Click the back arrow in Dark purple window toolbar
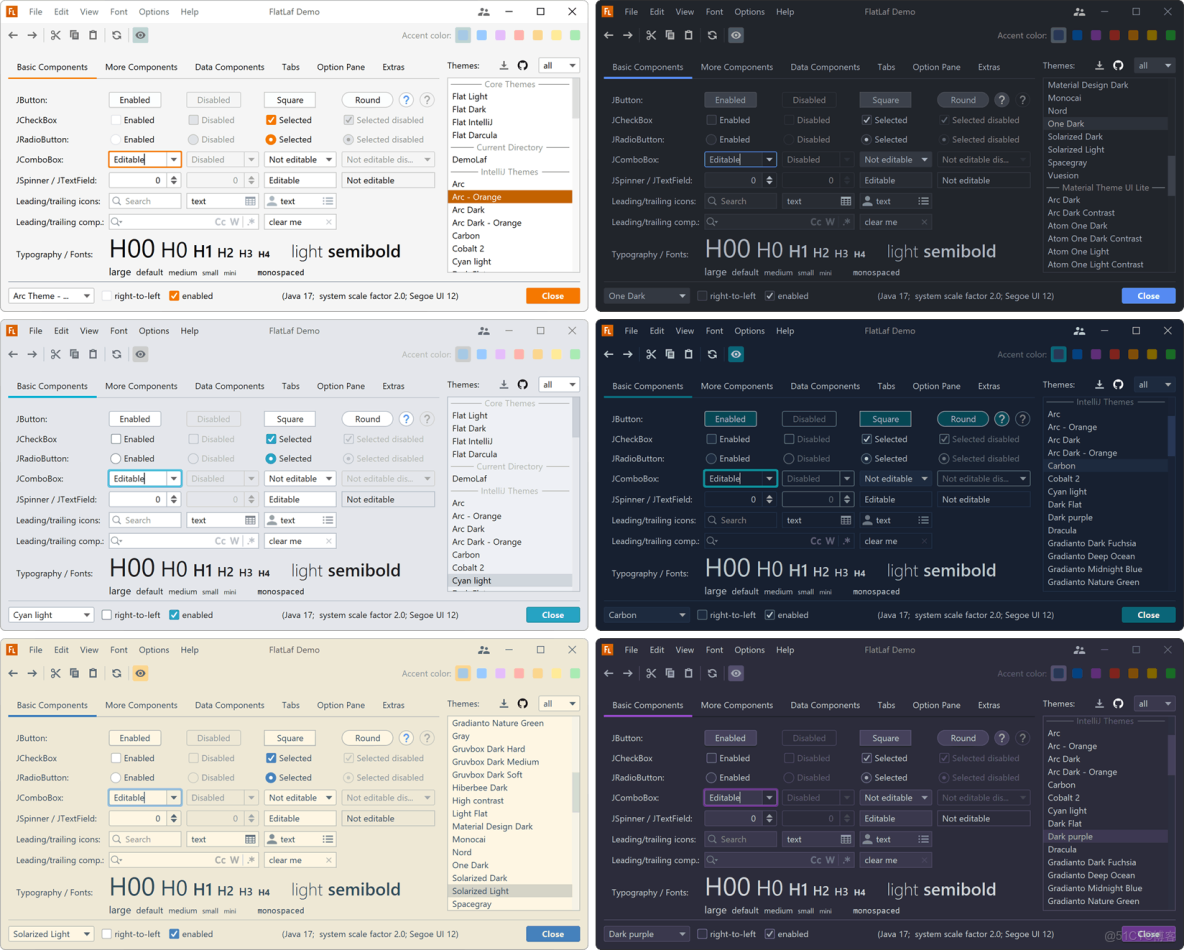This screenshot has width=1184, height=950. coord(609,674)
